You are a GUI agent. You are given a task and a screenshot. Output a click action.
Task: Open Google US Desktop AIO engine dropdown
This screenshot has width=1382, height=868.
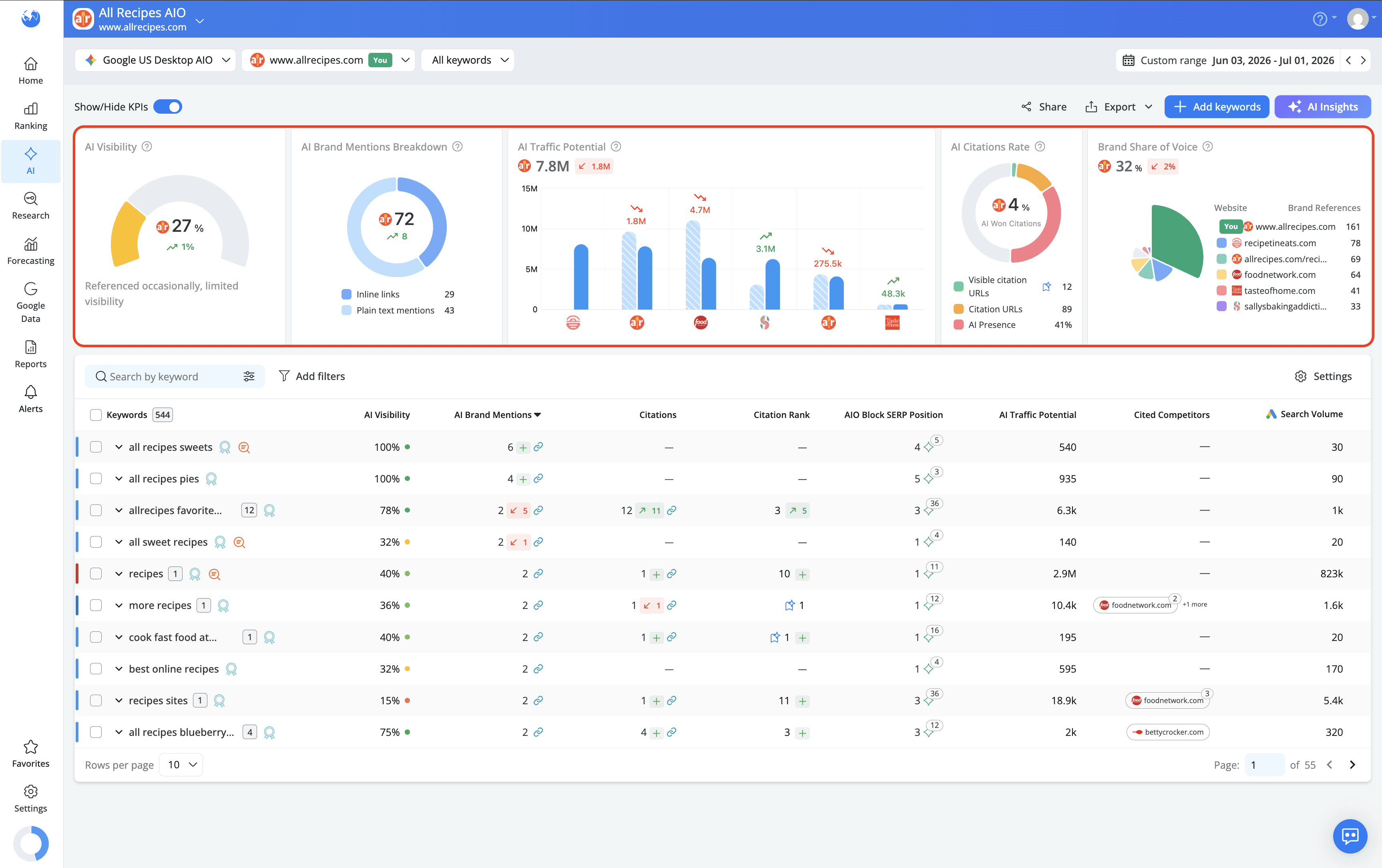[155, 60]
